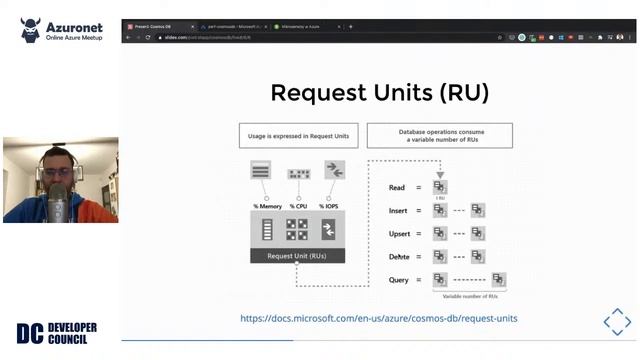640x360 pixels.
Task: Click the '% IOPS' label
Action: 329,207
